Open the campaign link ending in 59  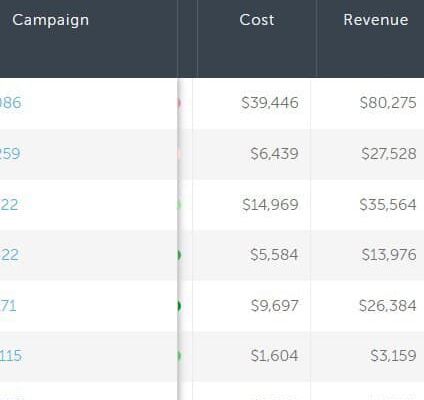coord(10,154)
